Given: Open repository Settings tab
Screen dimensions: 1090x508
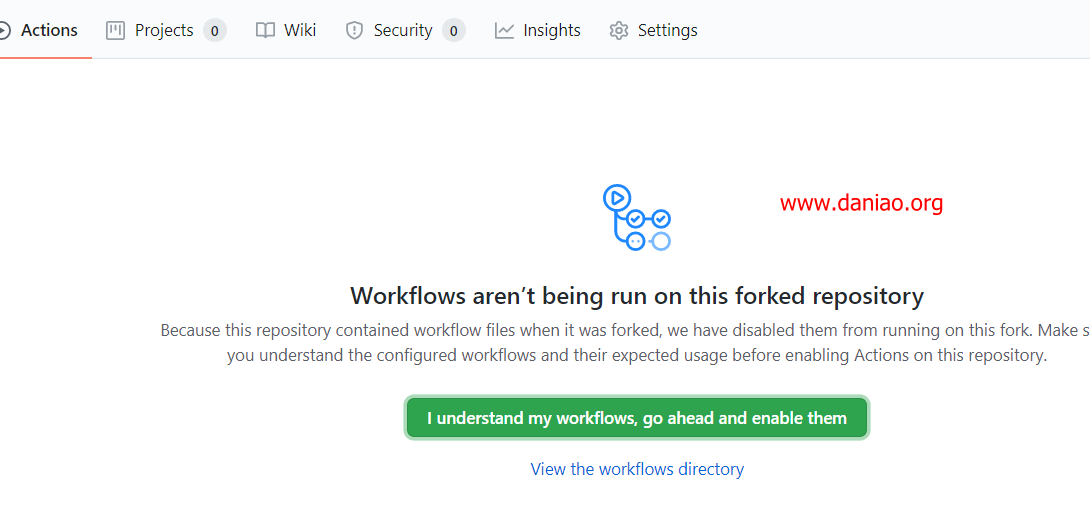Looking at the screenshot, I should point(653,31).
